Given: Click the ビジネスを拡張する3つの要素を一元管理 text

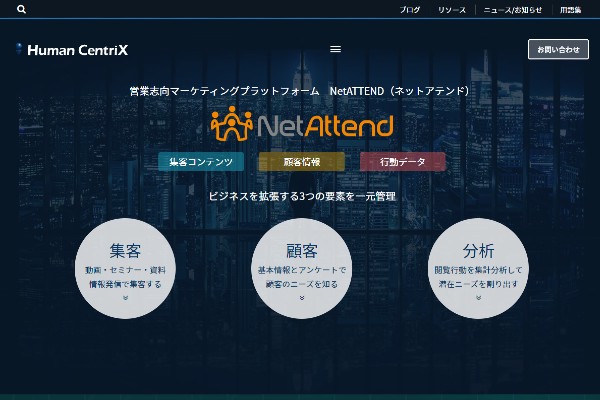Looking at the screenshot, I should (x=302, y=196).
